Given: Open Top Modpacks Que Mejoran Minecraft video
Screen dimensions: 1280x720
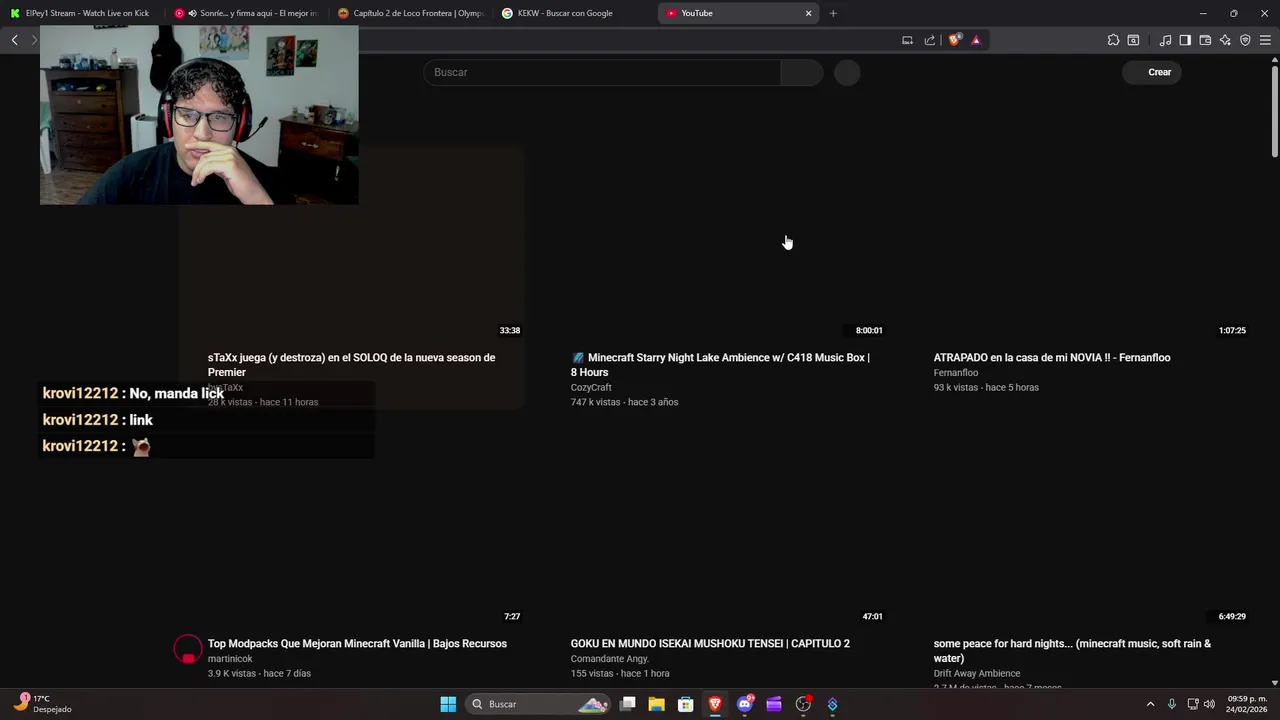Looking at the screenshot, I should coord(357,644).
